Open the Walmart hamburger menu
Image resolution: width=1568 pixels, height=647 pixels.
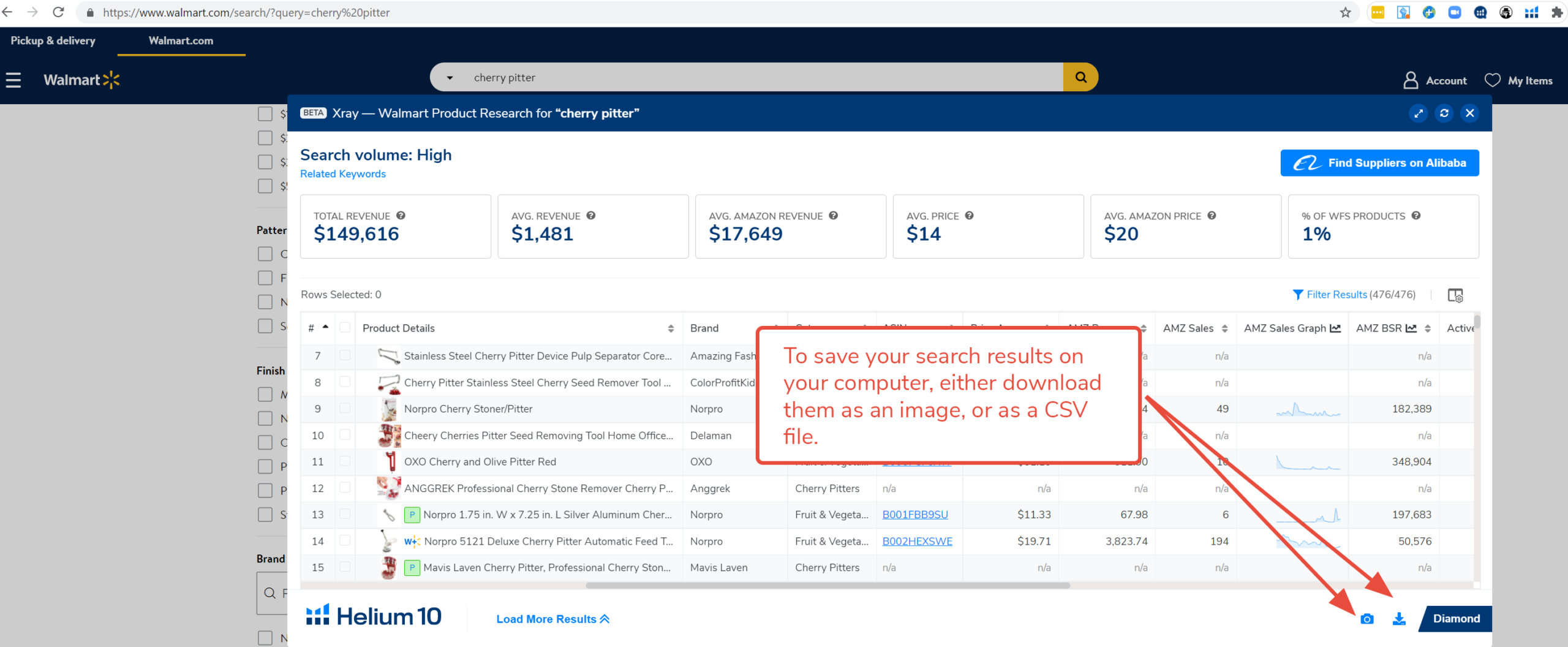13,80
